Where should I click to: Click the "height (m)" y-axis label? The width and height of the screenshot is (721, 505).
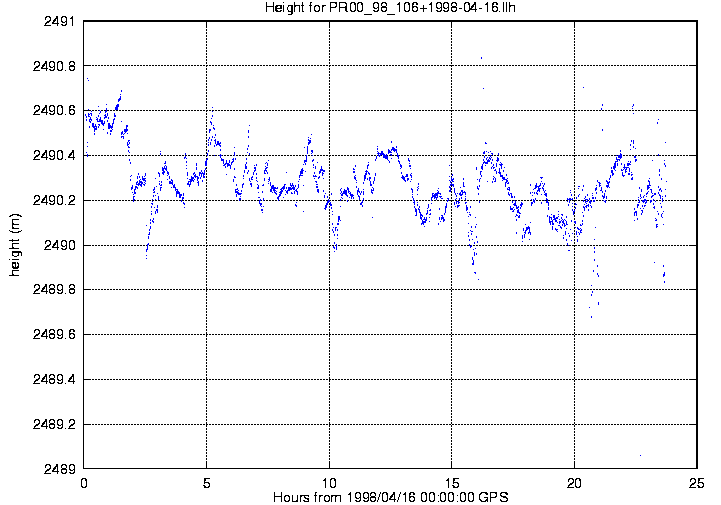coord(15,245)
